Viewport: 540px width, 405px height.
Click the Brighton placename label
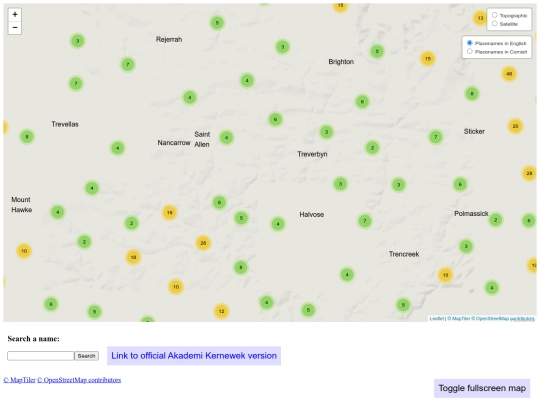click(341, 62)
